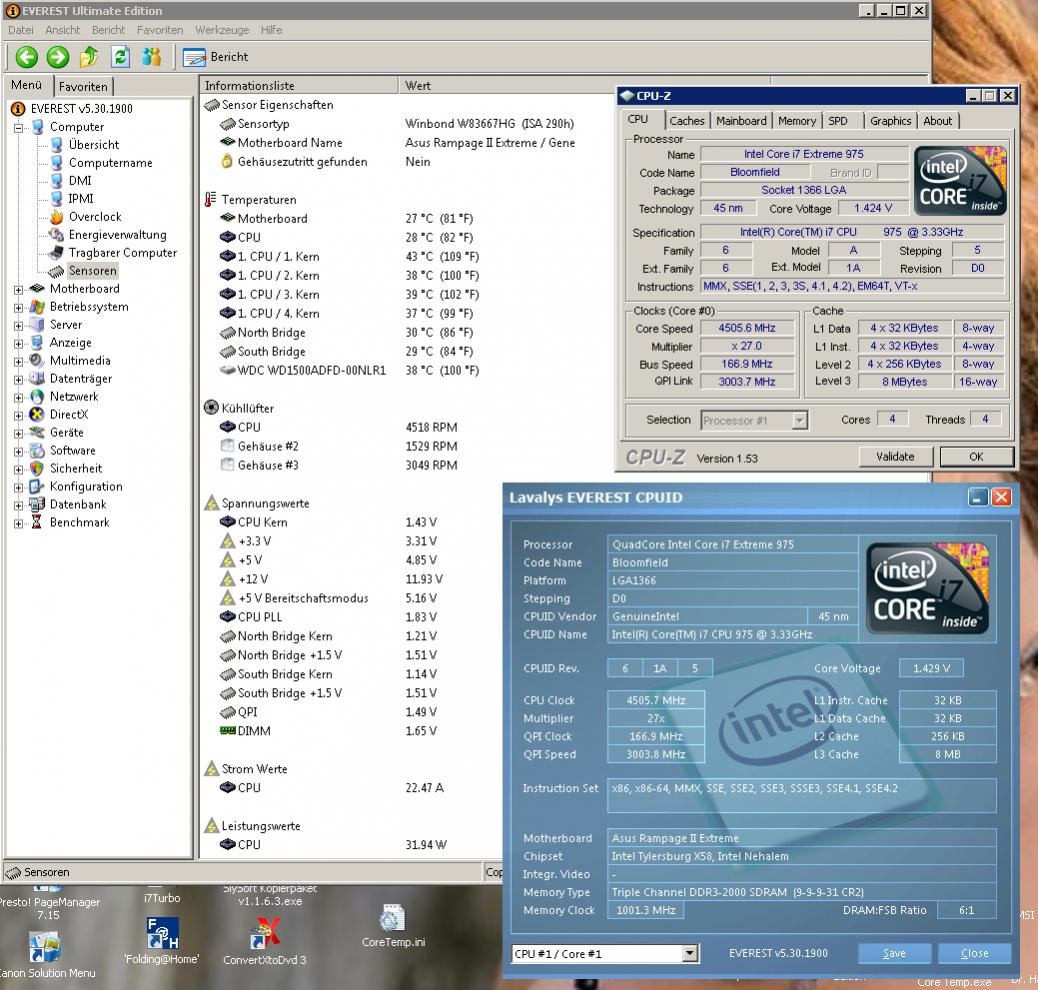Open the Memory tab in CPU-Z
This screenshot has width=1038, height=990.
tap(796, 121)
